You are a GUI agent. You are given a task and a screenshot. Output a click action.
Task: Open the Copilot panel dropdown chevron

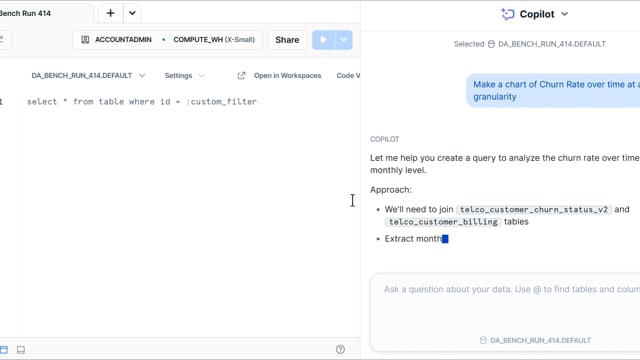(564, 14)
